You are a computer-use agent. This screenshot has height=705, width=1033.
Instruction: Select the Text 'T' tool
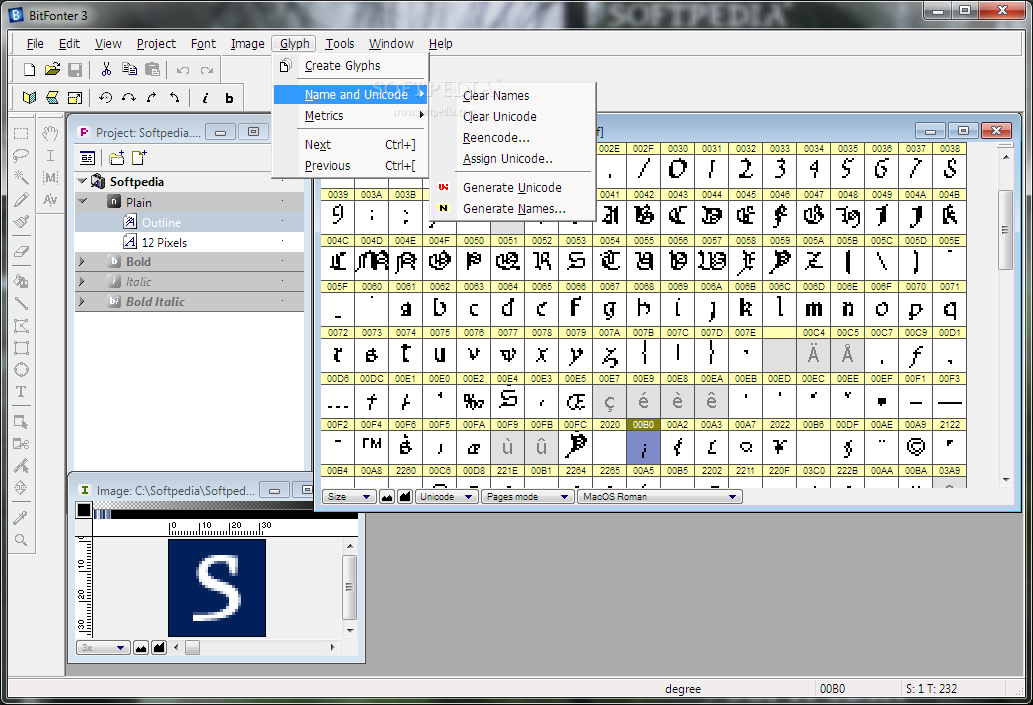pyautogui.click(x=21, y=392)
